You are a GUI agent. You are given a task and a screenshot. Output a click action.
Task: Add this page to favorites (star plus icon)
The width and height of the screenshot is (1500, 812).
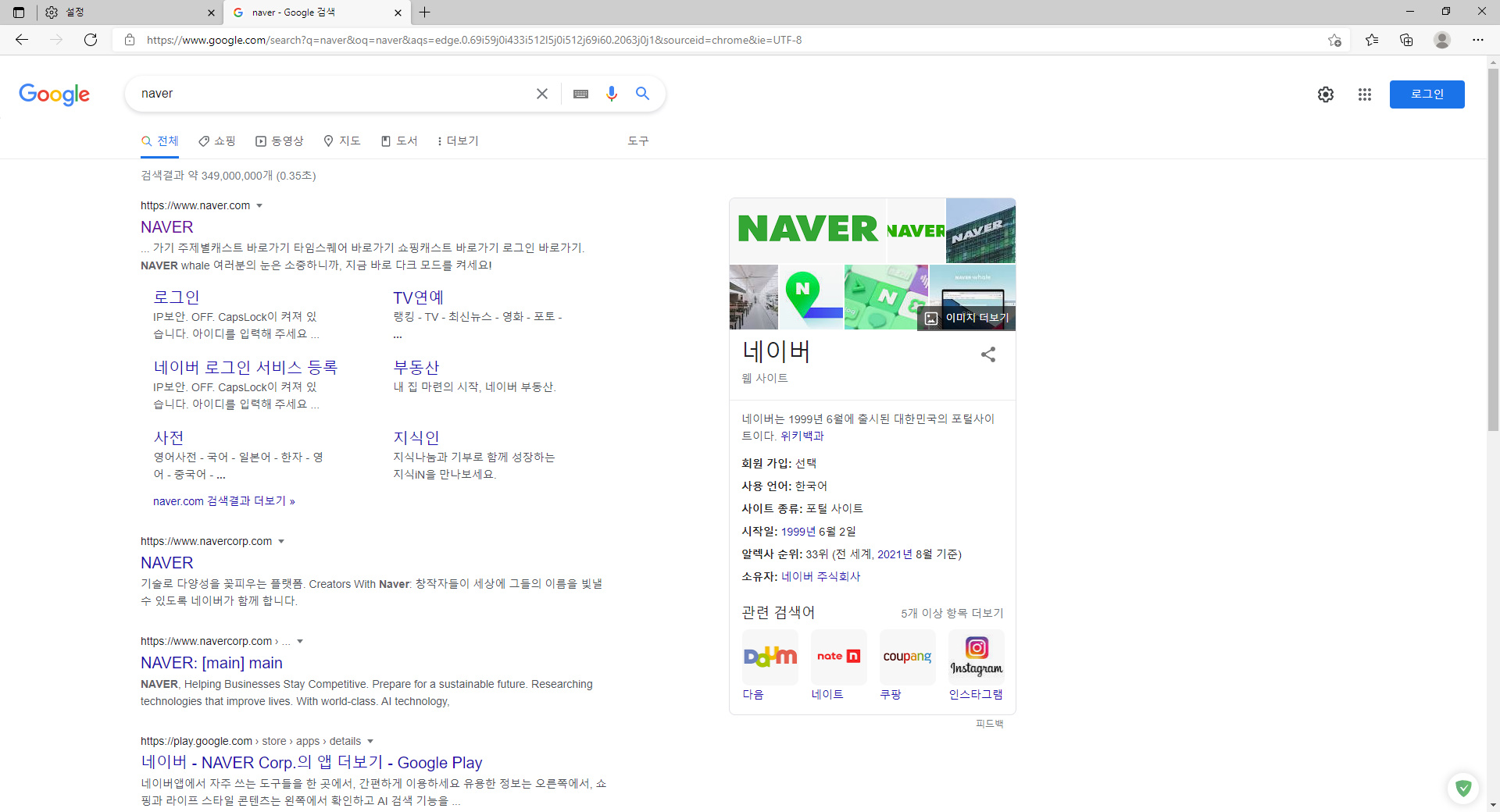(x=1334, y=40)
